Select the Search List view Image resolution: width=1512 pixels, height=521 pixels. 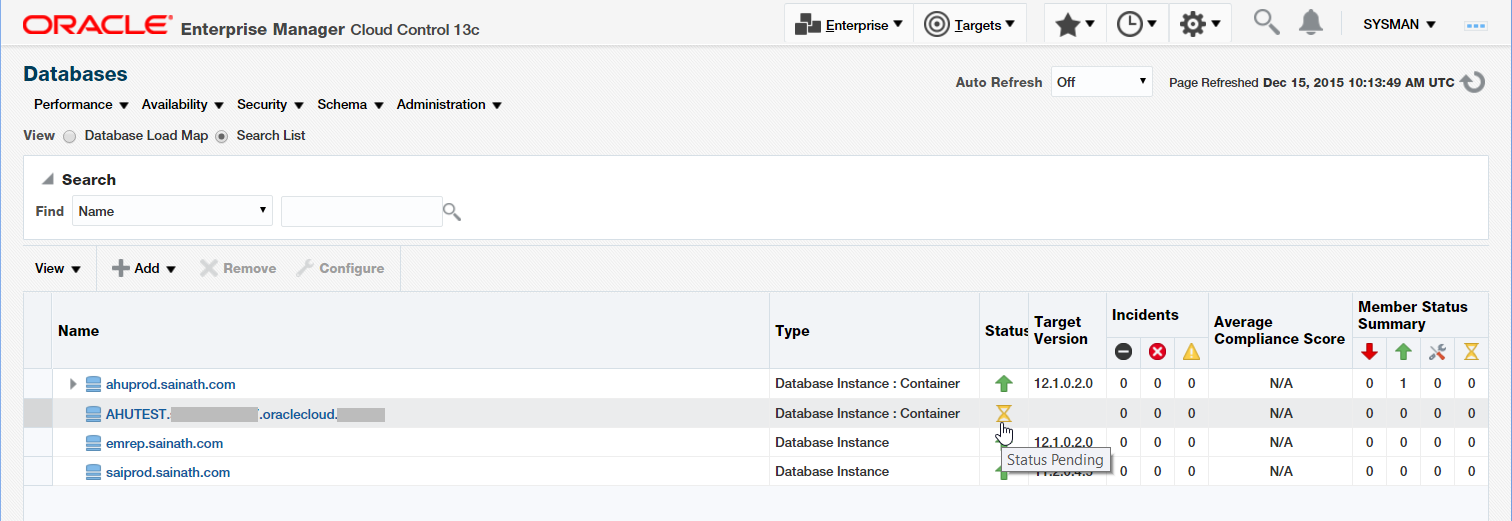pos(222,136)
